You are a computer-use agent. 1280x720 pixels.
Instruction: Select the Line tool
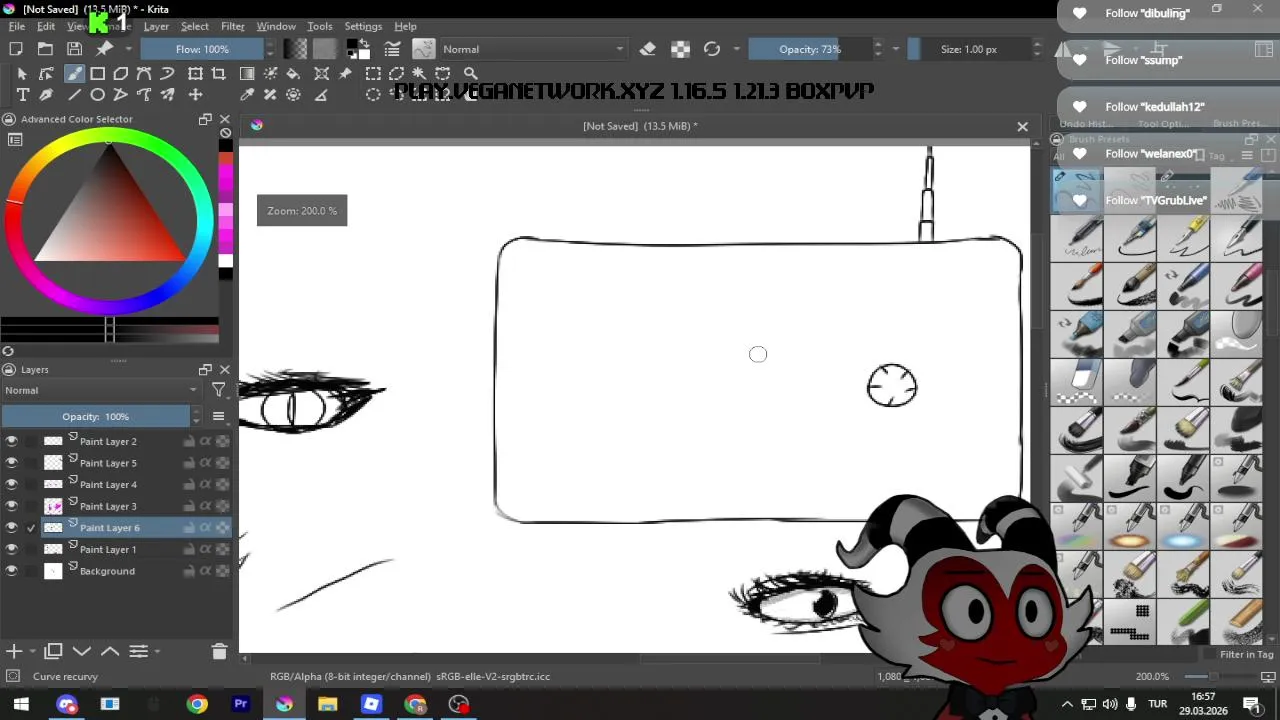pyautogui.click(x=74, y=95)
